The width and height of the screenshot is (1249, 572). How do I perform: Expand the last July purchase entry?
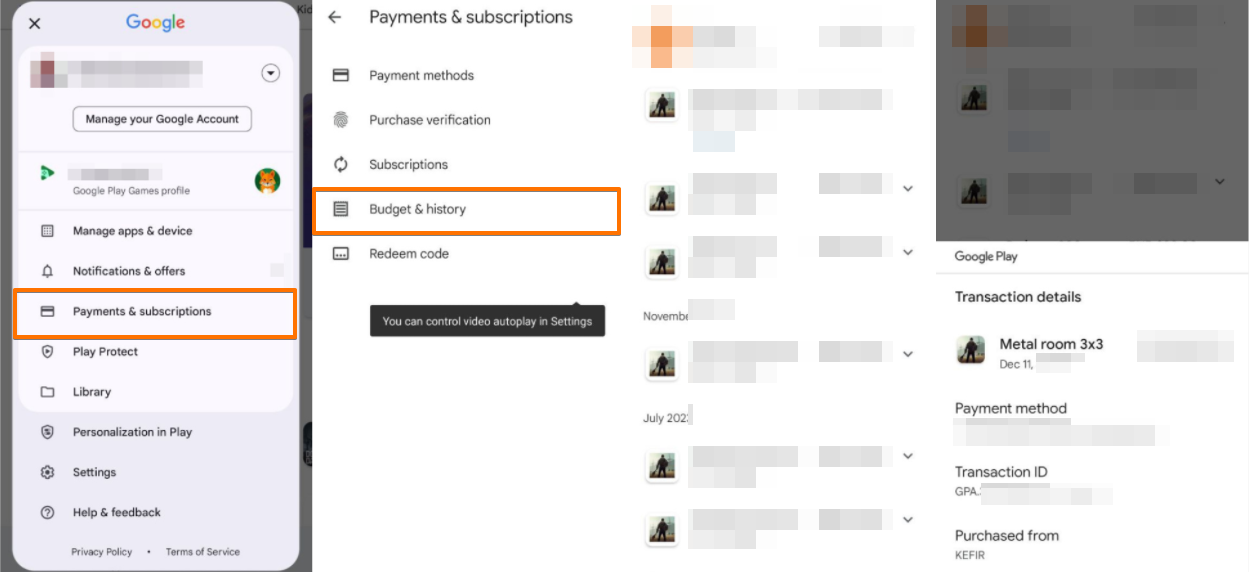(908, 519)
